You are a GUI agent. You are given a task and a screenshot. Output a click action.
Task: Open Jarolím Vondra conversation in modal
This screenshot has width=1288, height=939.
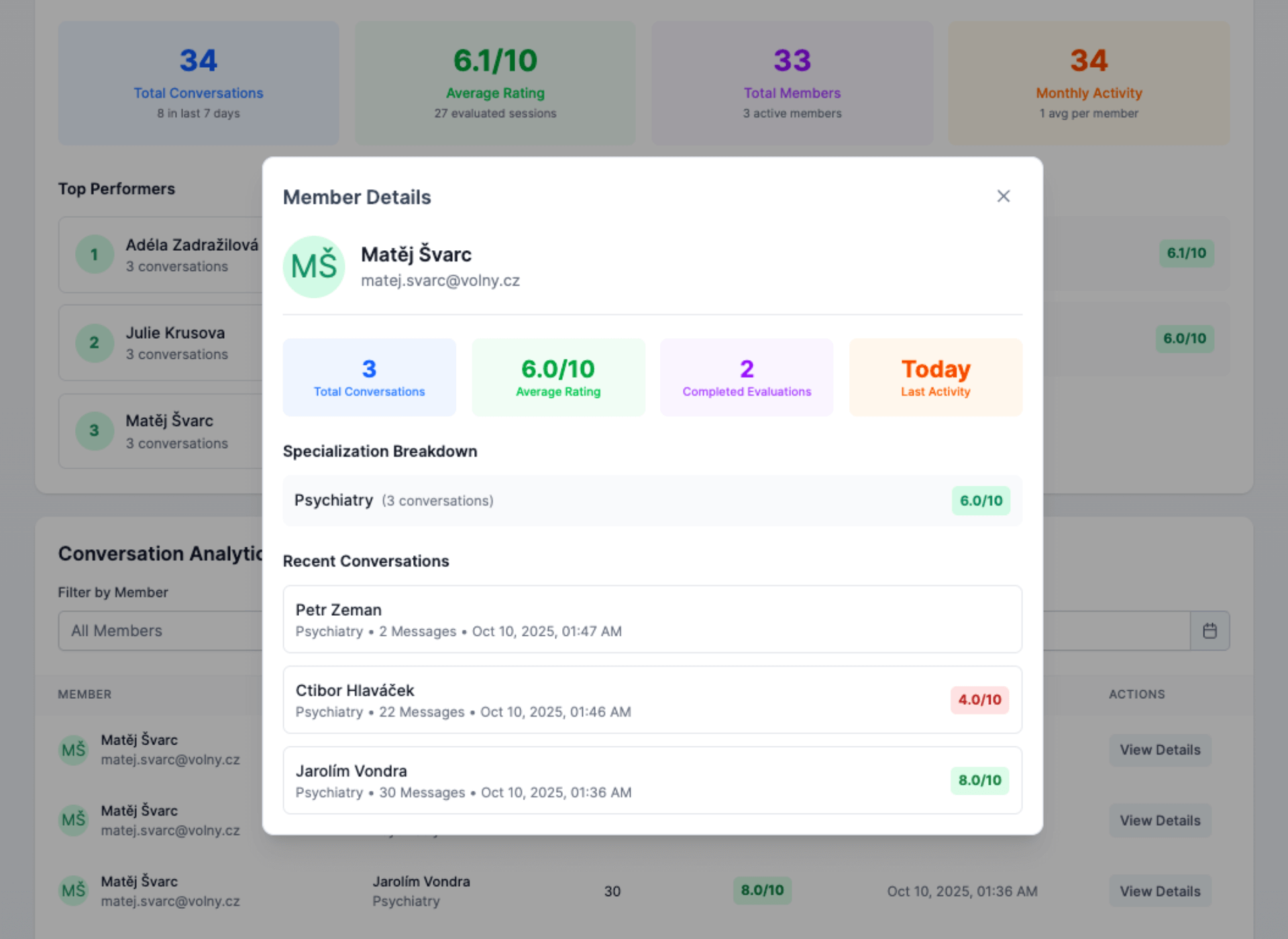pos(604,780)
